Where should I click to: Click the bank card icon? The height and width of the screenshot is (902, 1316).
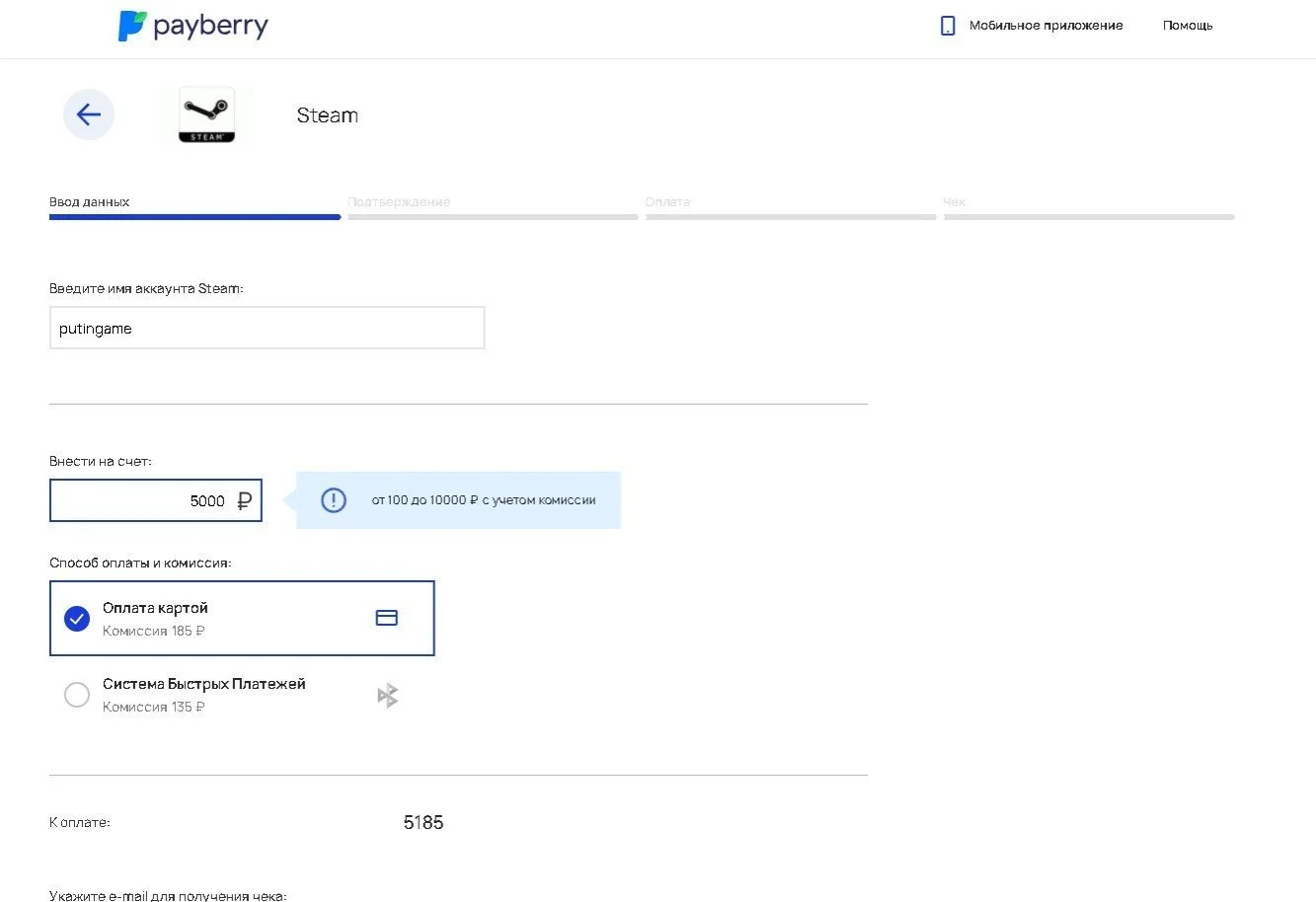(x=387, y=618)
